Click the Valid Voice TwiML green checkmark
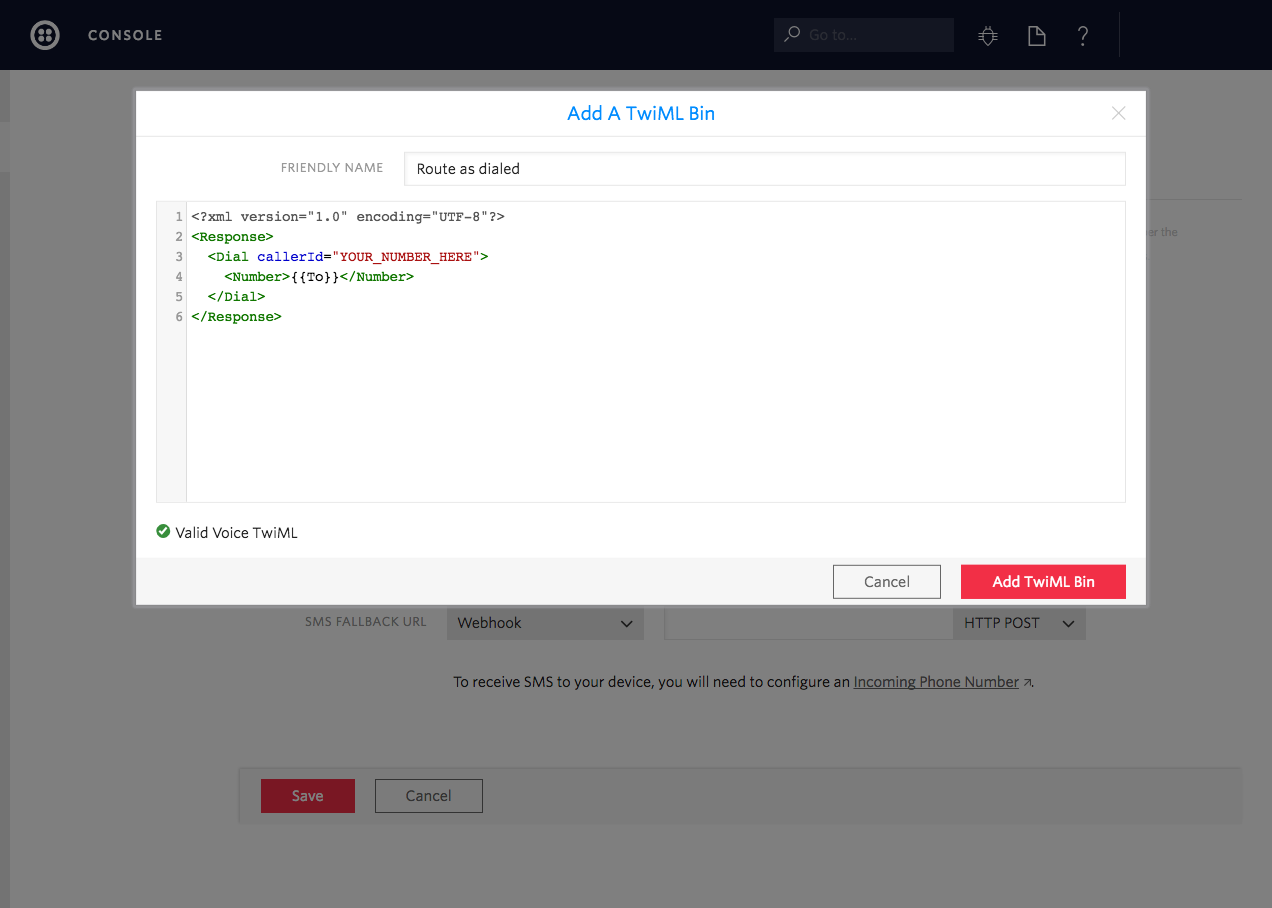 pyautogui.click(x=163, y=532)
